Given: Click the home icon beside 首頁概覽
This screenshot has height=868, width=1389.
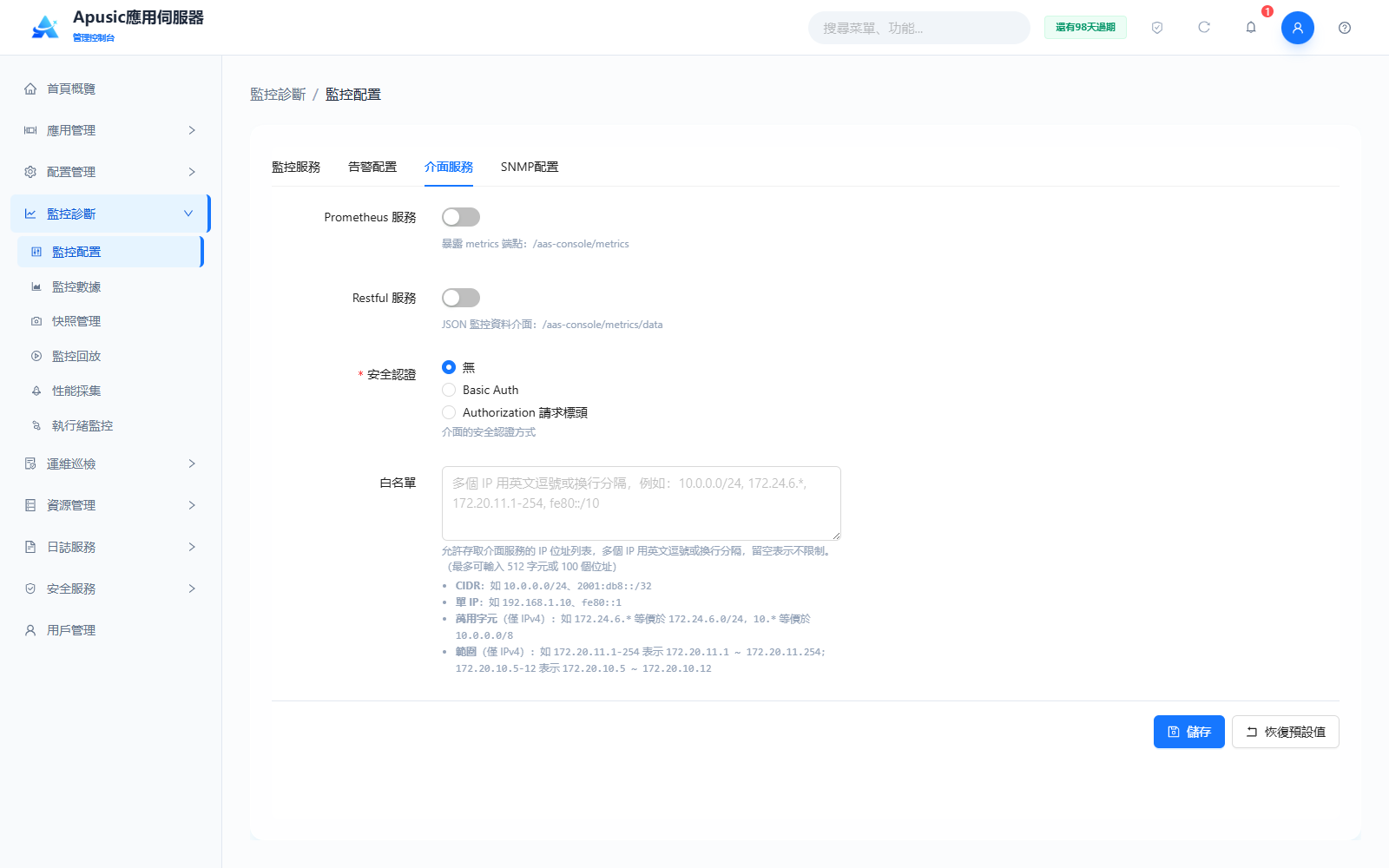Looking at the screenshot, I should point(30,89).
